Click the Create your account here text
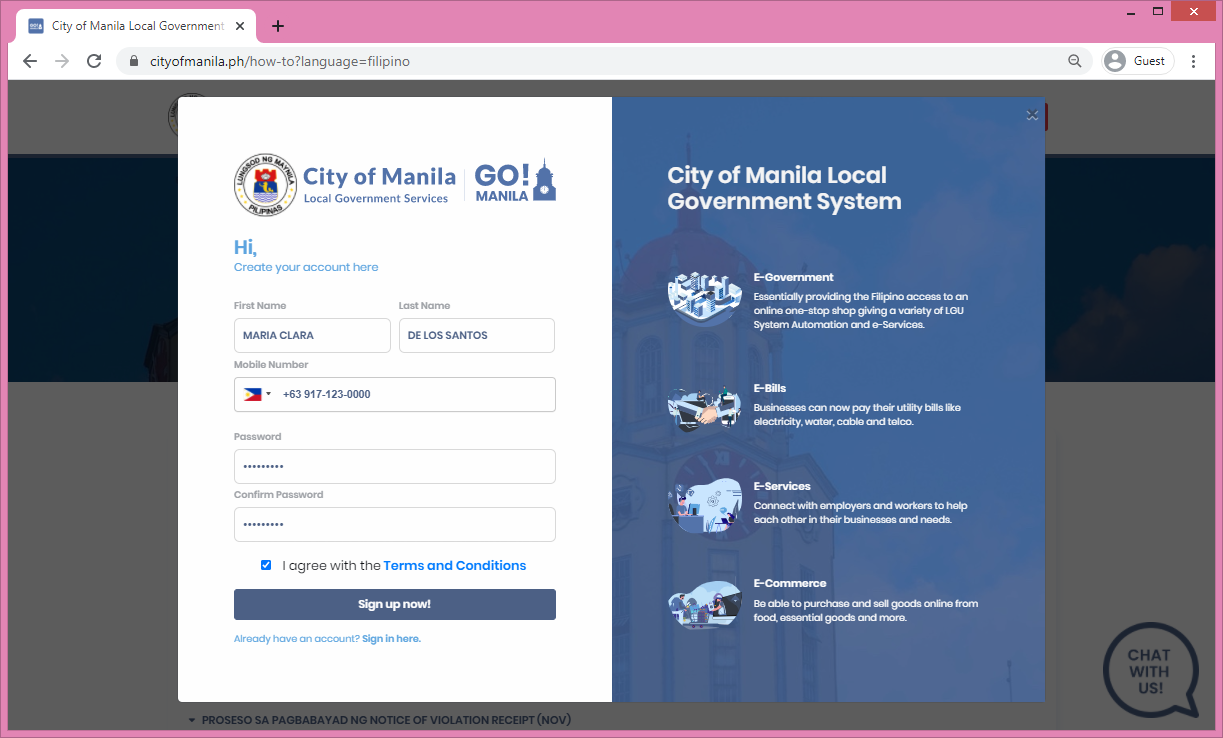 [306, 267]
